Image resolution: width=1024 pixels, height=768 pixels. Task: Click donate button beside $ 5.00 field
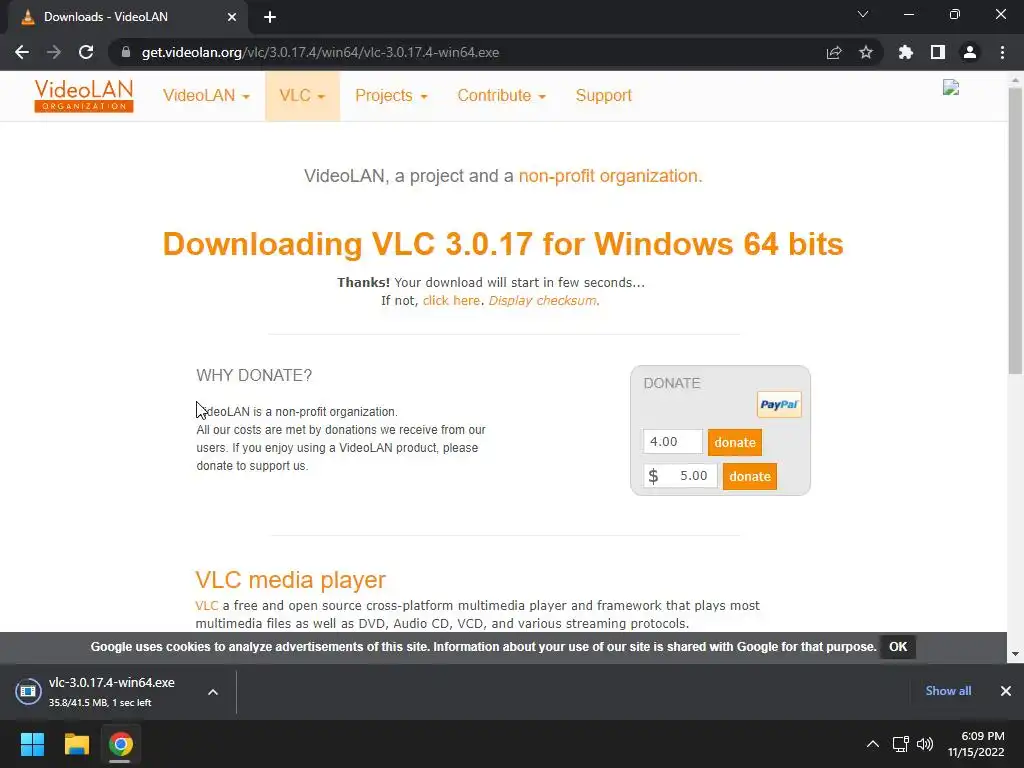point(750,476)
